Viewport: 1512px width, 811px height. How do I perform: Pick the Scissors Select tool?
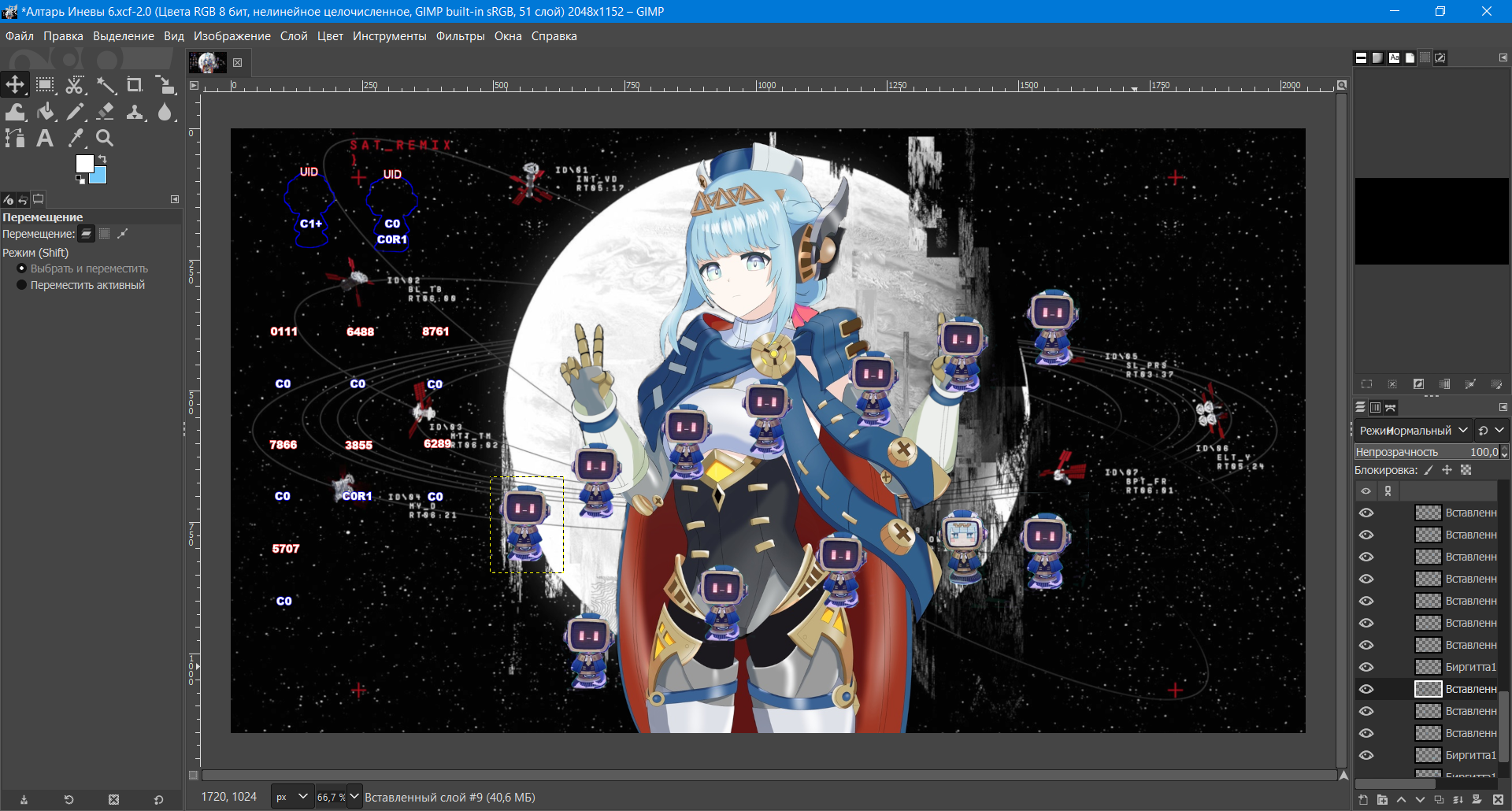(75, 85)
